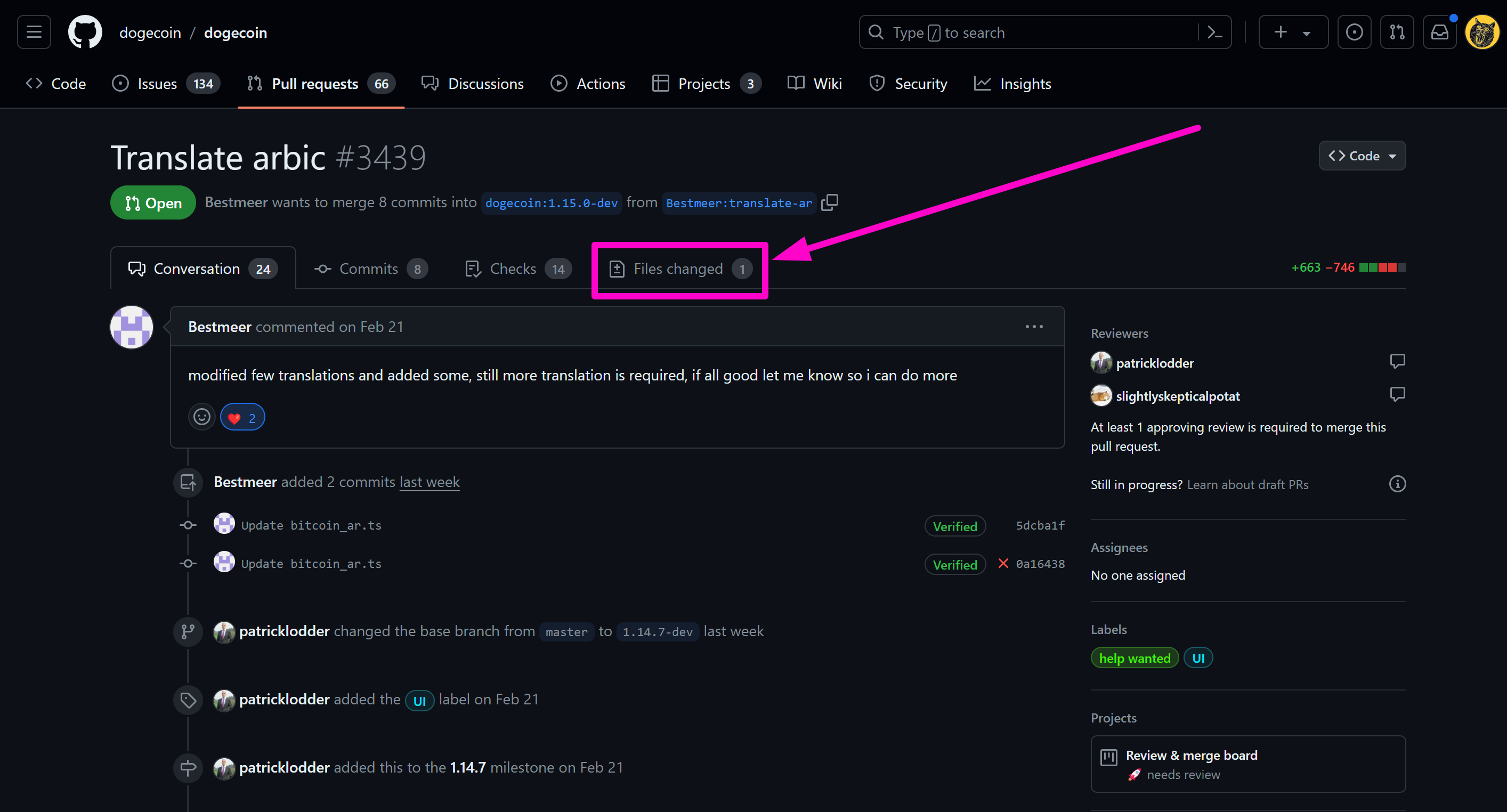Click the comment icon beside slightlyskepticalpotat reviewer

[x=1397, y=395]
